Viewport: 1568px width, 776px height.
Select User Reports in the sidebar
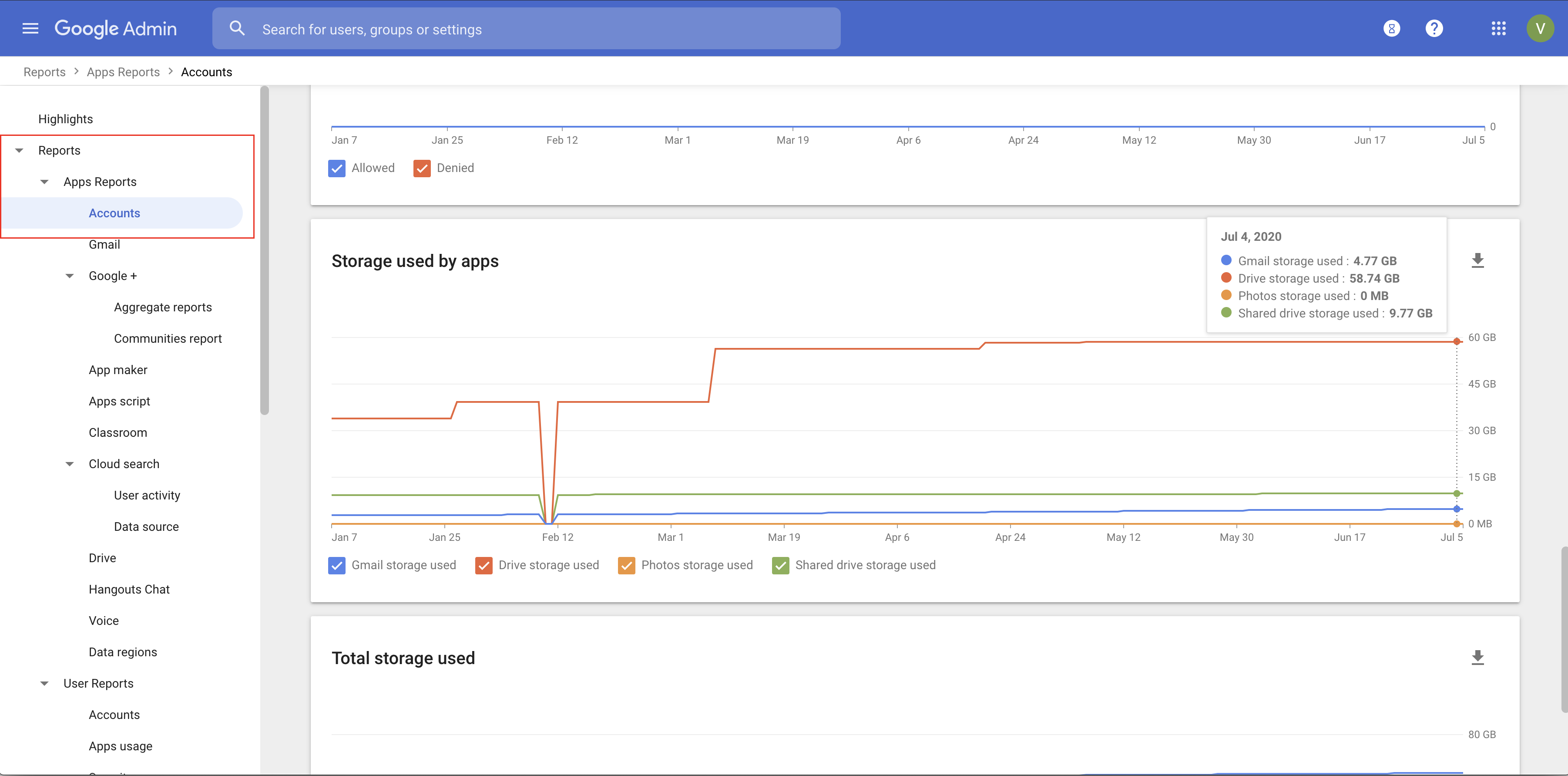coord(98,683)
